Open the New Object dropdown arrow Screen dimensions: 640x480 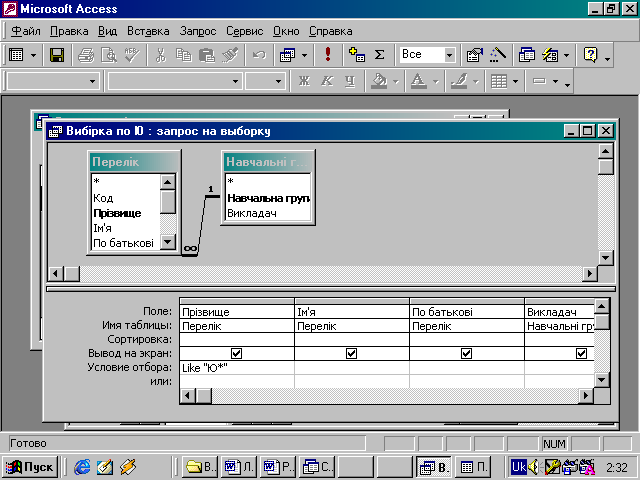[567, 55]
